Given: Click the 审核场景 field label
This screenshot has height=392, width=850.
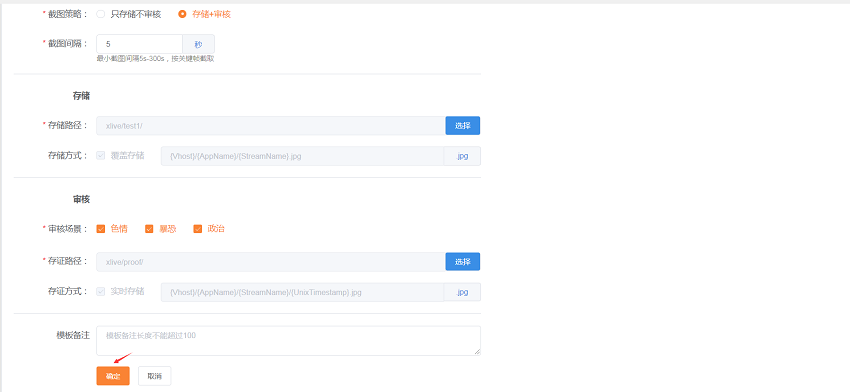Looking at the screenshot, I should coord(67,229).
